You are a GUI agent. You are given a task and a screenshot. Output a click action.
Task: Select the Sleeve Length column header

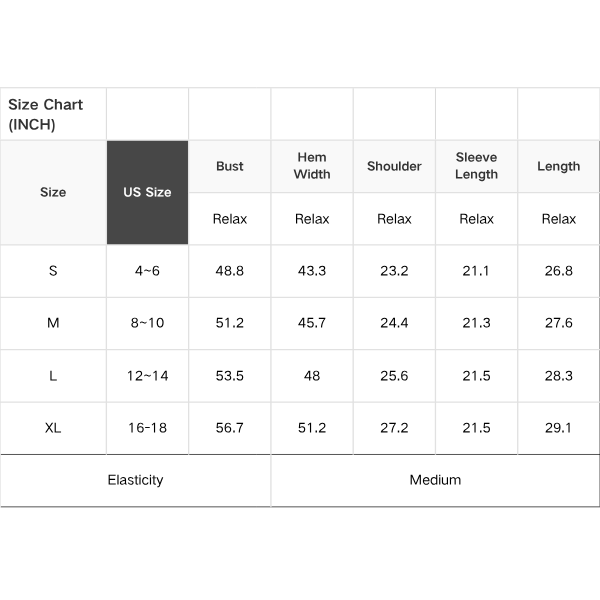click(x=476, y=166)
